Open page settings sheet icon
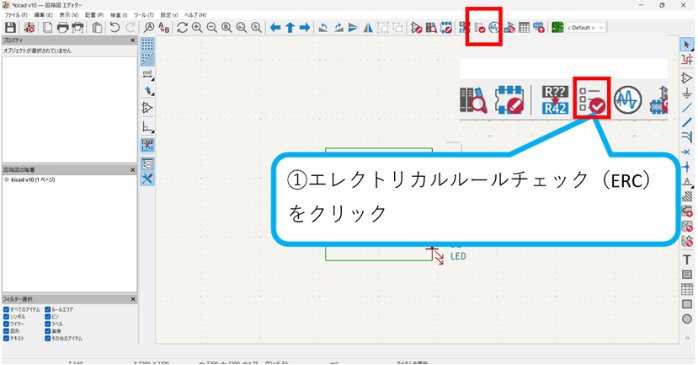The height and width of the screenshot is (365, 698). click(47, 28)
